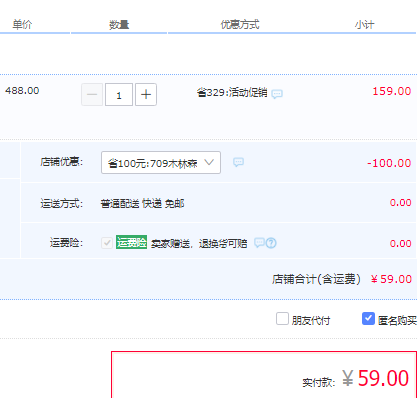Viewport: 419px width, 398px height.
Task: Click the 普通配送 快递 免邮 text
Action: tap(142, 203)
